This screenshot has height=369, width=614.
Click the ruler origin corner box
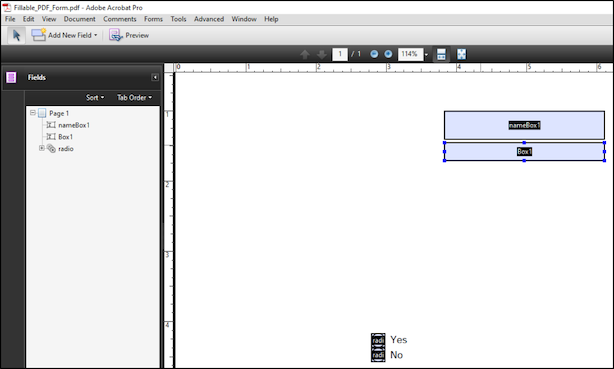(169, 68)
